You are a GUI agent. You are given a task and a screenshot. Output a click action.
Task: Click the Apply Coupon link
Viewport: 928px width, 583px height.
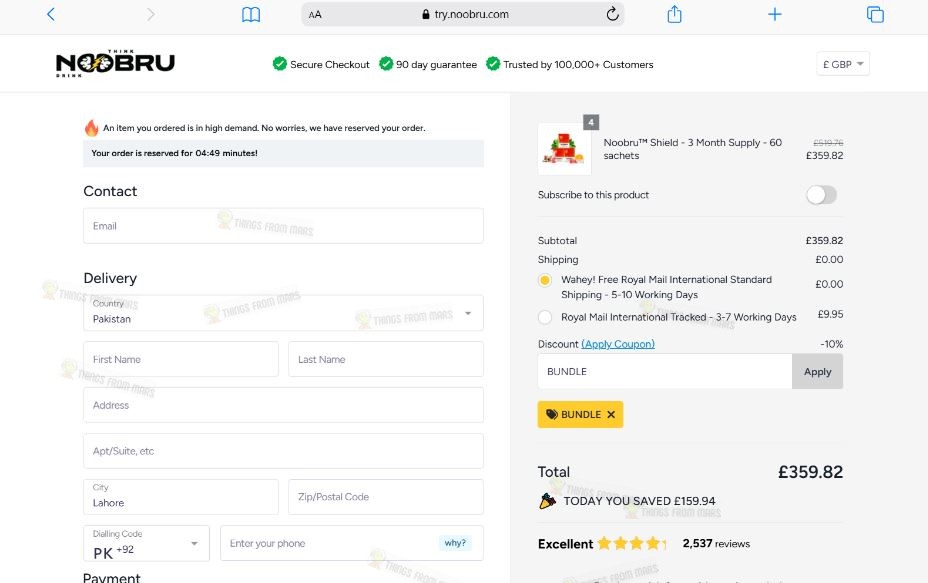coord(618,344)
